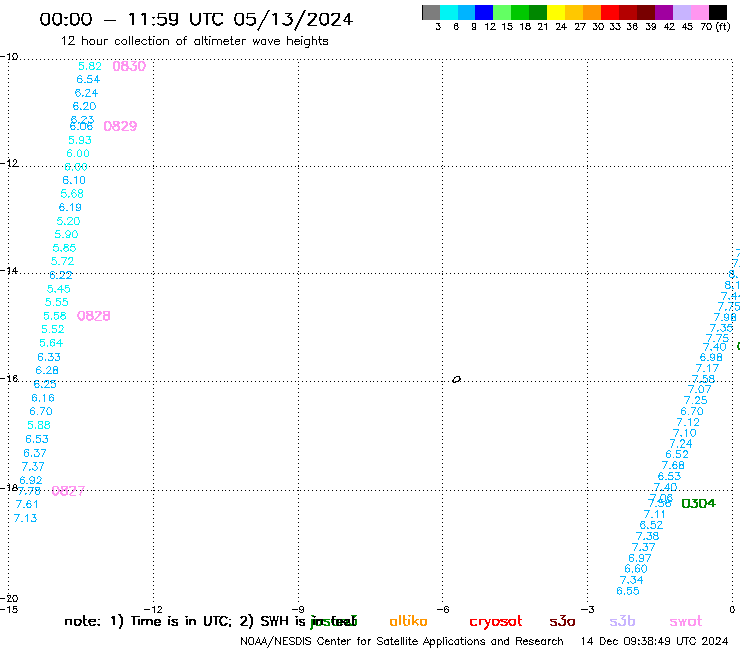Click the orange altika satellite label

[408, 621]
